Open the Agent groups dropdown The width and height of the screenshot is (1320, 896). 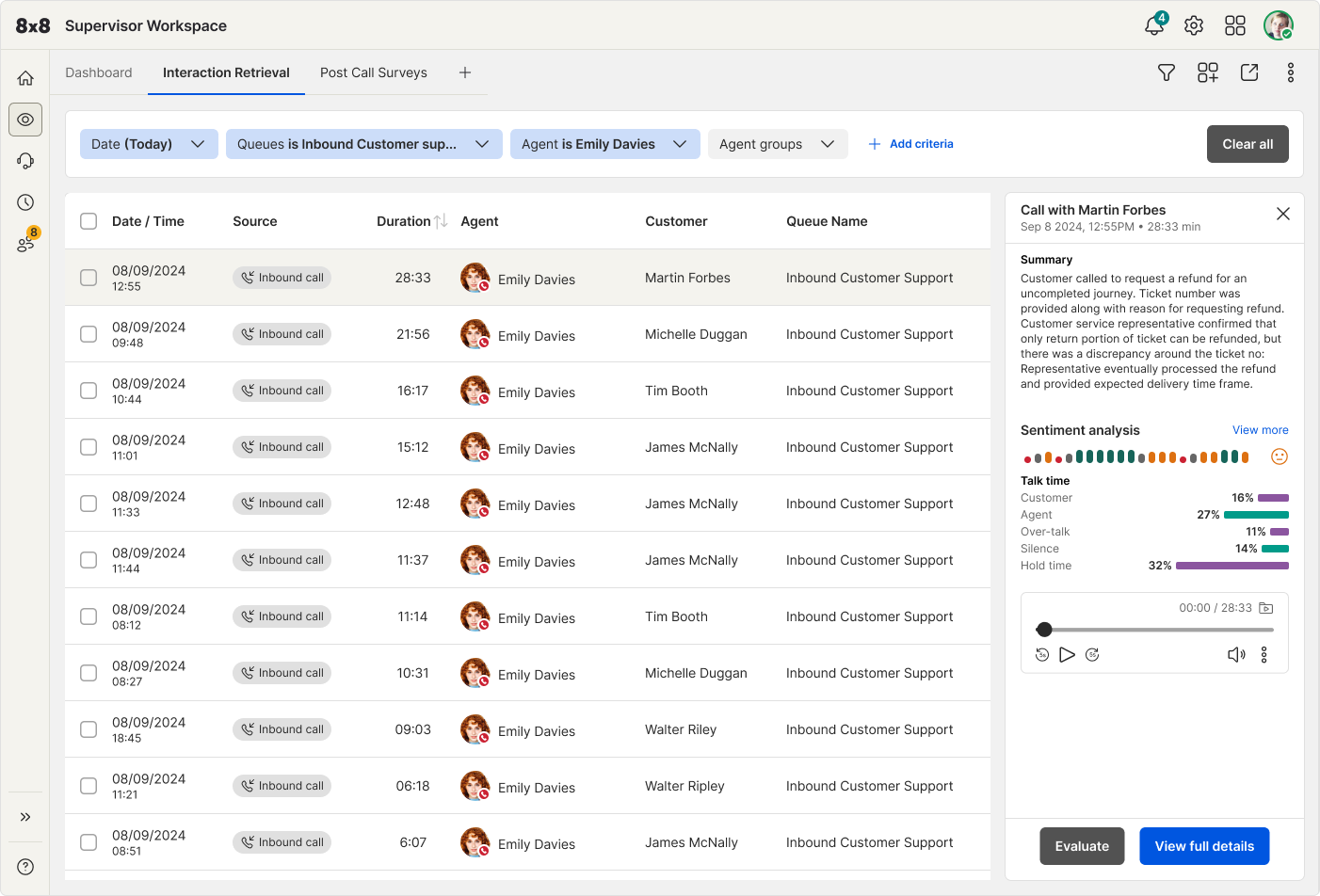(777, 144)
